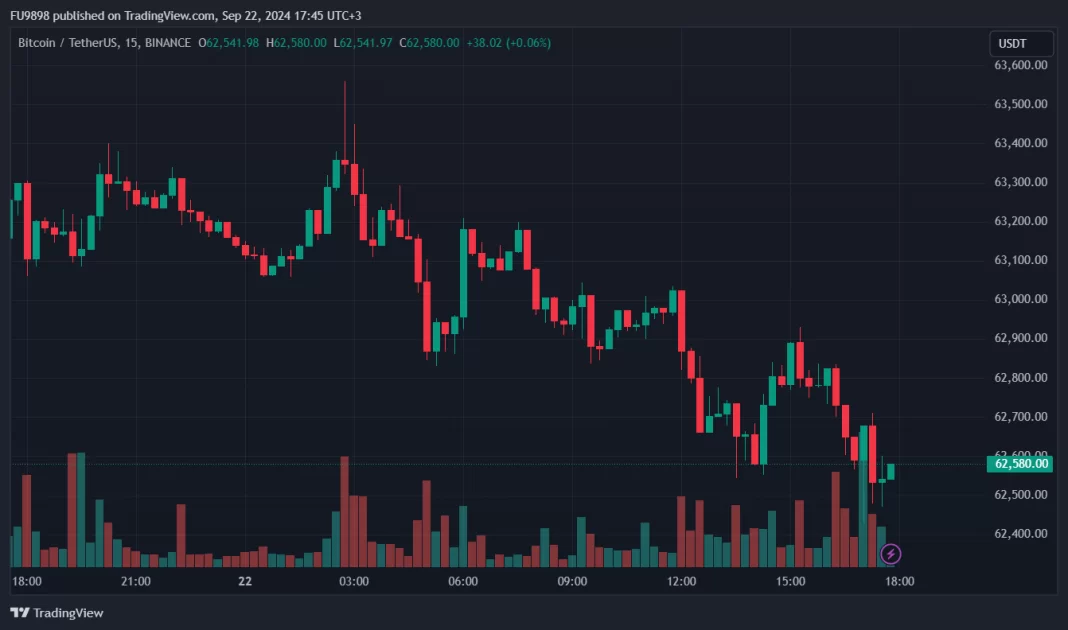This screenshot has height=630, width=1068.
Task: Click the 22 date marker on time axis
Action: 245,581
